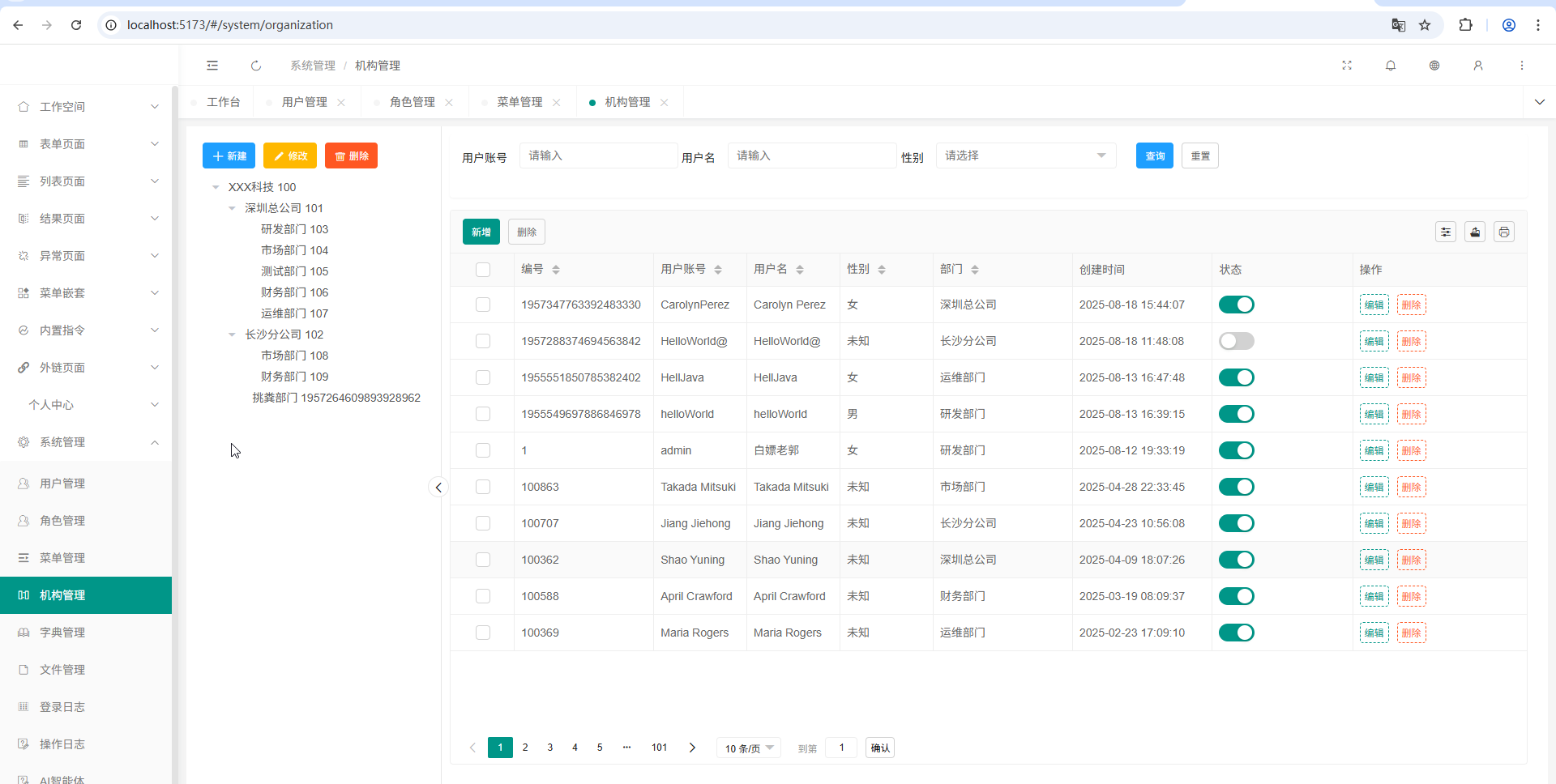
Task: Sort table by 部门 column
Action: click(975, 270)
